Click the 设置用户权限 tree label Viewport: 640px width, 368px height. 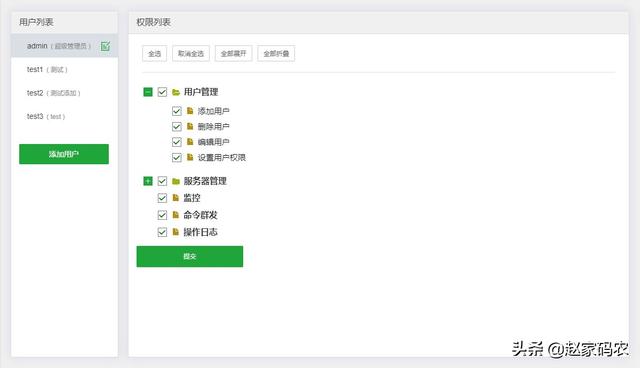pos(222,157)
